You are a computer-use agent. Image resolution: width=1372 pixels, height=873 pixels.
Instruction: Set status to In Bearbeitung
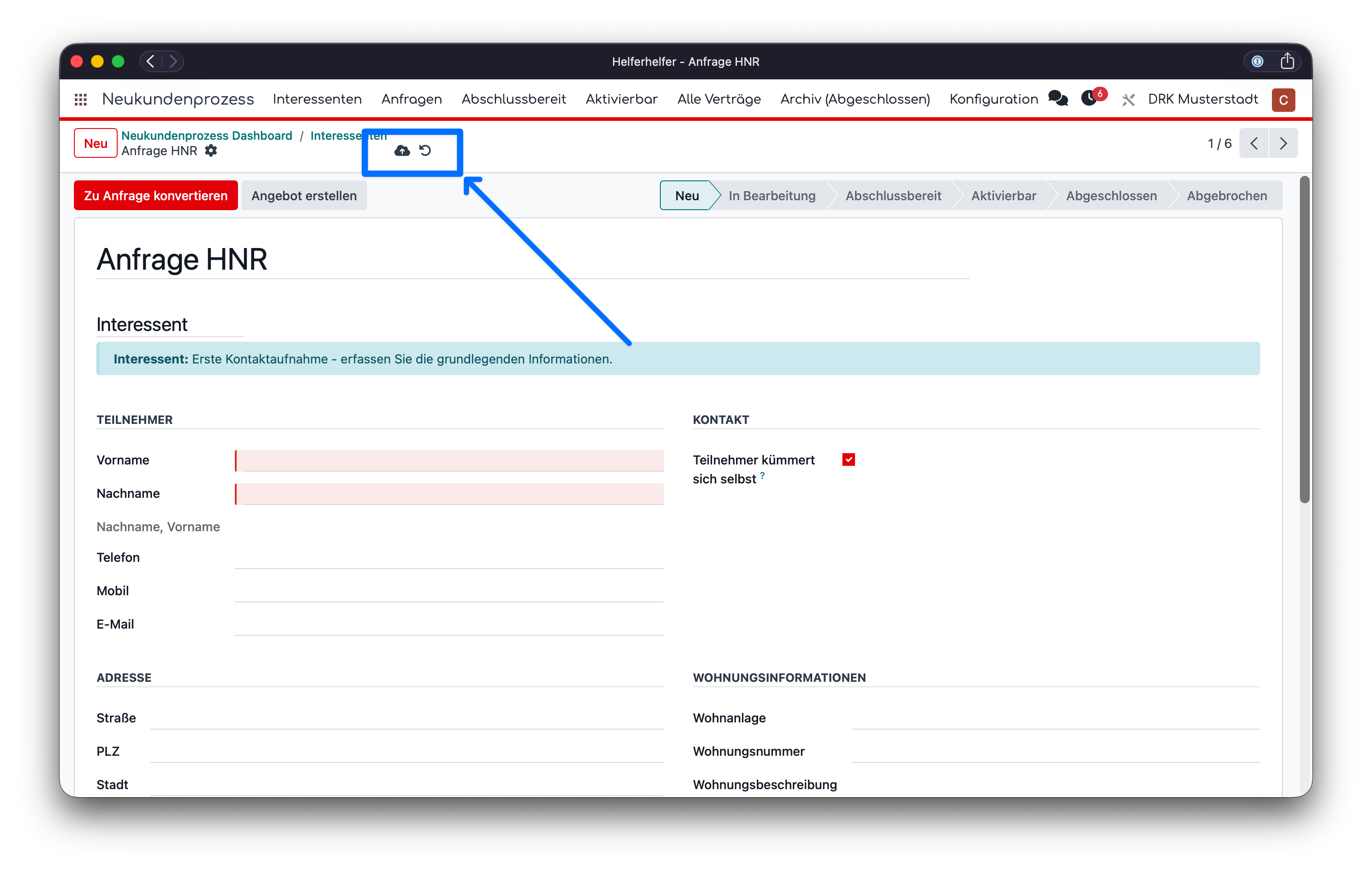[772, 195]
